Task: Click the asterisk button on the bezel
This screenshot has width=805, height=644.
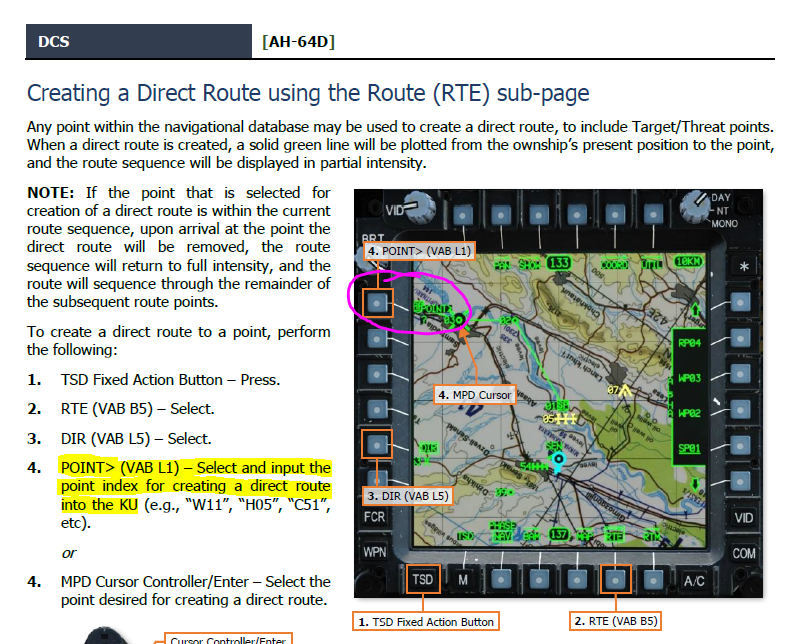Action: click(x=743, y=267)
